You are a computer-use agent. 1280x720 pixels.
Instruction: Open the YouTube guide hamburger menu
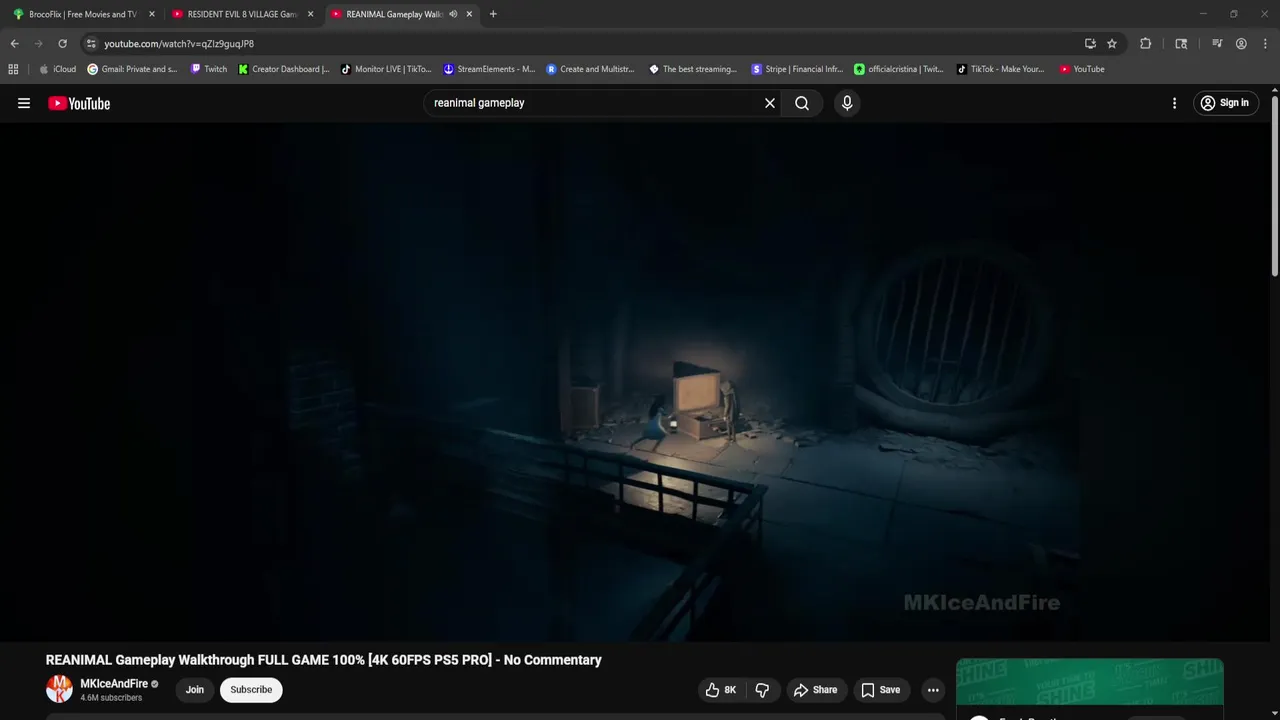(24, 103)
